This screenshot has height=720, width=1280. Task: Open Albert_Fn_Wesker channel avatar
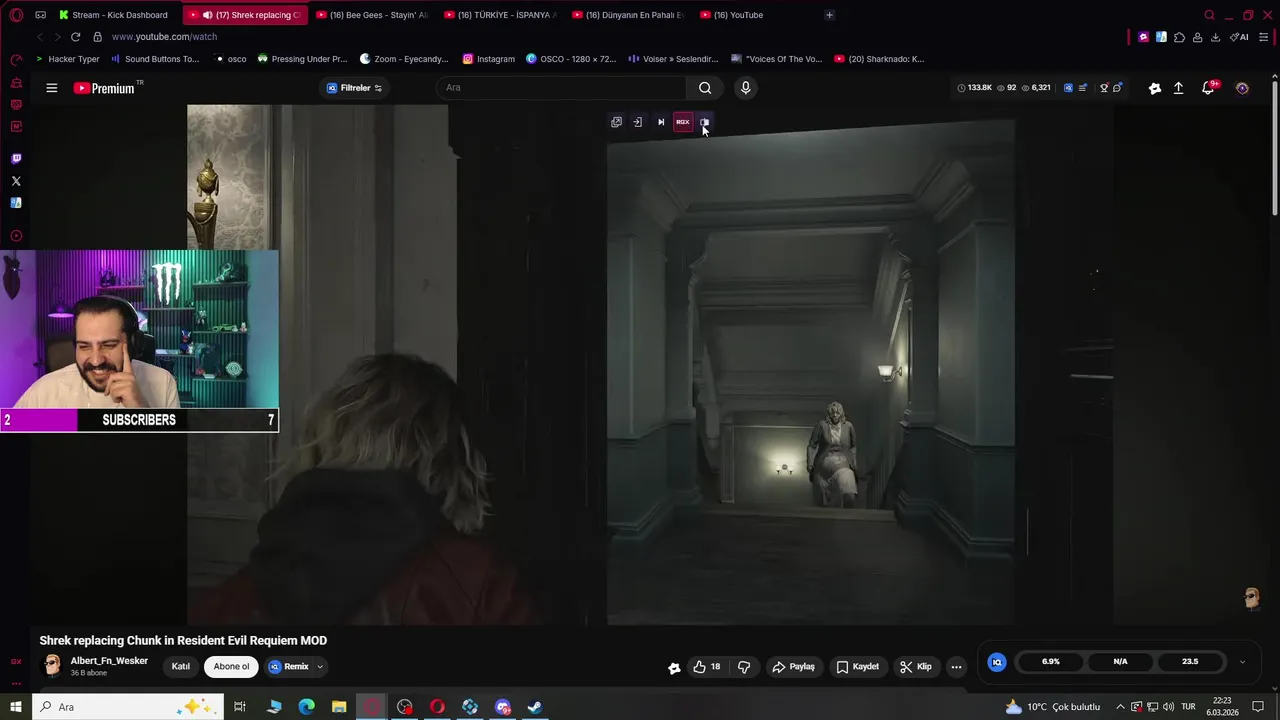point(52,666)
